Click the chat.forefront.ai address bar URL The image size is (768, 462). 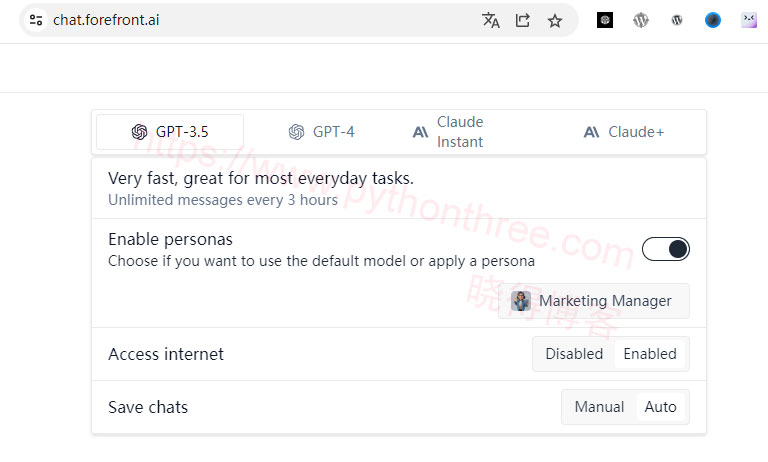pos(106,20)
